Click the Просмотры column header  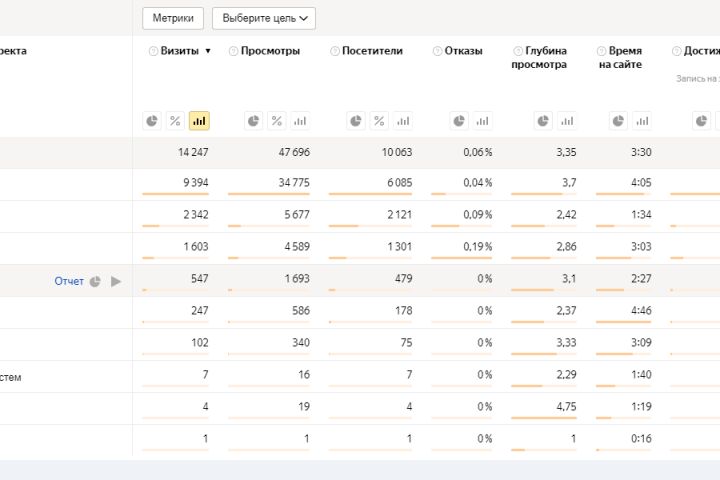270,51
